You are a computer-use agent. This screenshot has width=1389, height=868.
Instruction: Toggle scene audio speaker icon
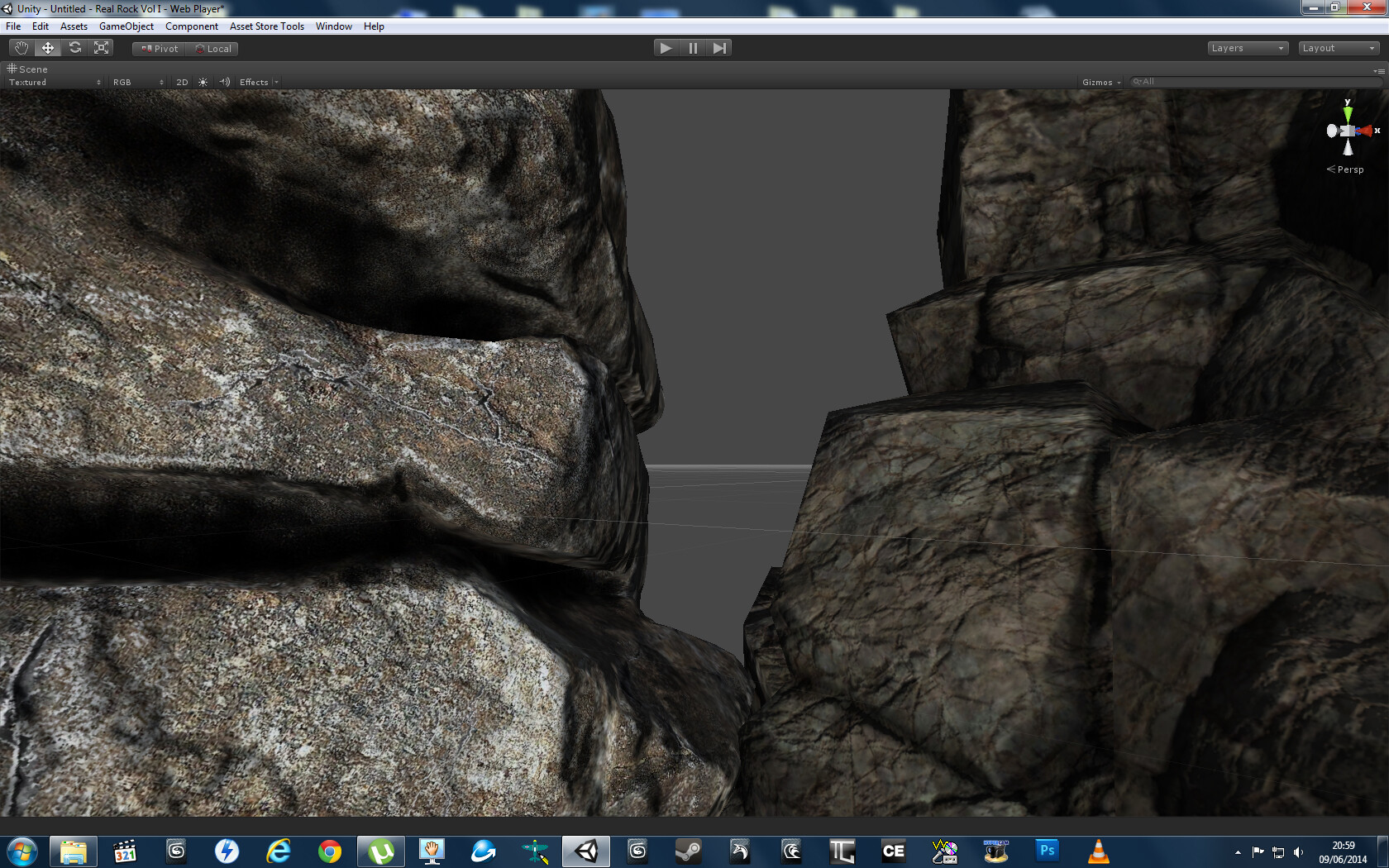pyautogui.click(x=224, y=82)
